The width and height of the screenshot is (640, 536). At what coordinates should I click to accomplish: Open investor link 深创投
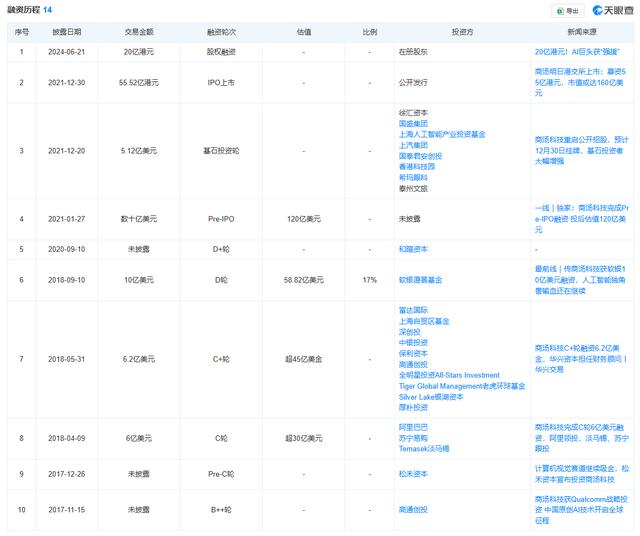[409, 332]
